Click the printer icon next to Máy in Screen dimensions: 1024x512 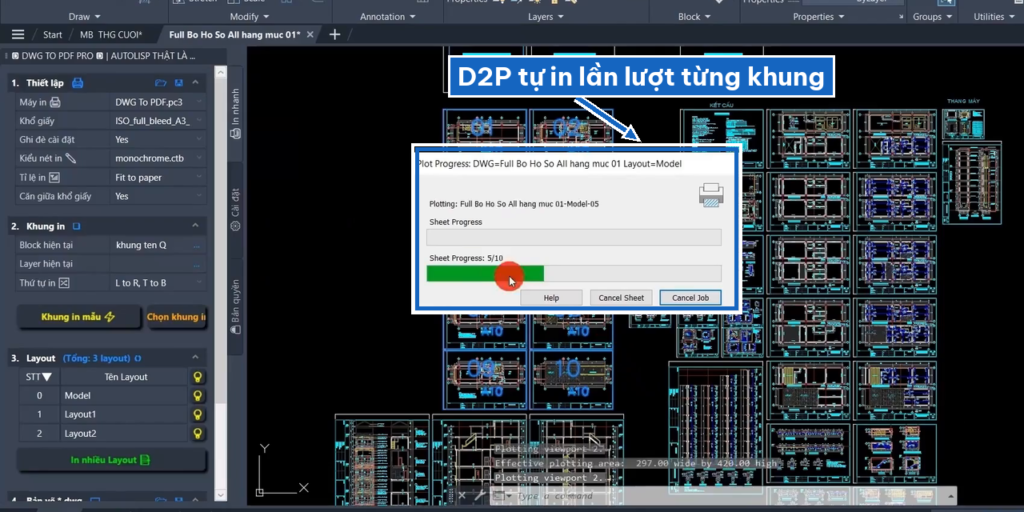click(x=56, y=102)
